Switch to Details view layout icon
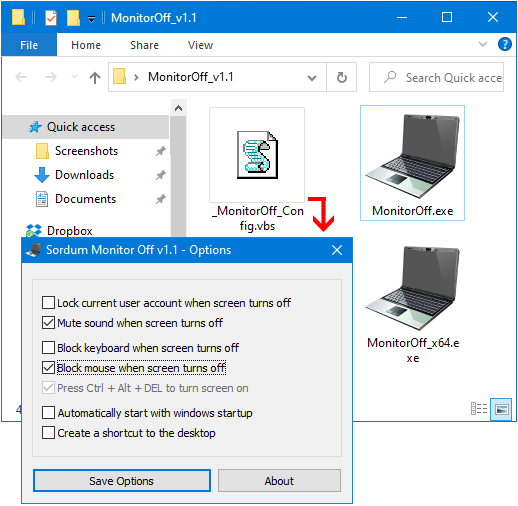Image resolution: width=518 pixels, height=506 pixels. click(x=479, y=409)
